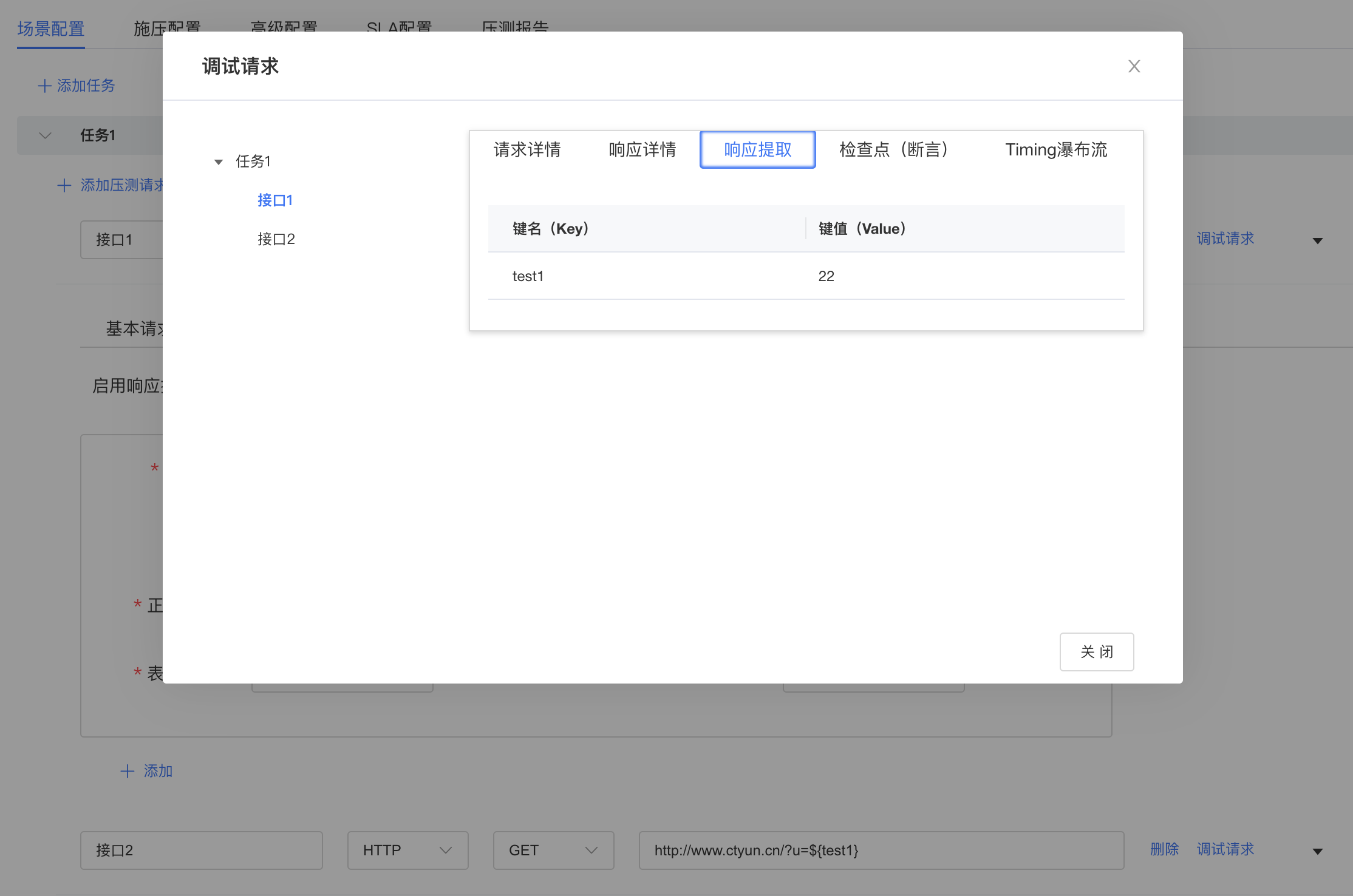Collapse the 任务1 tree node triangle
Screen dimensions: 1353x896
click(x=219, y=162)
